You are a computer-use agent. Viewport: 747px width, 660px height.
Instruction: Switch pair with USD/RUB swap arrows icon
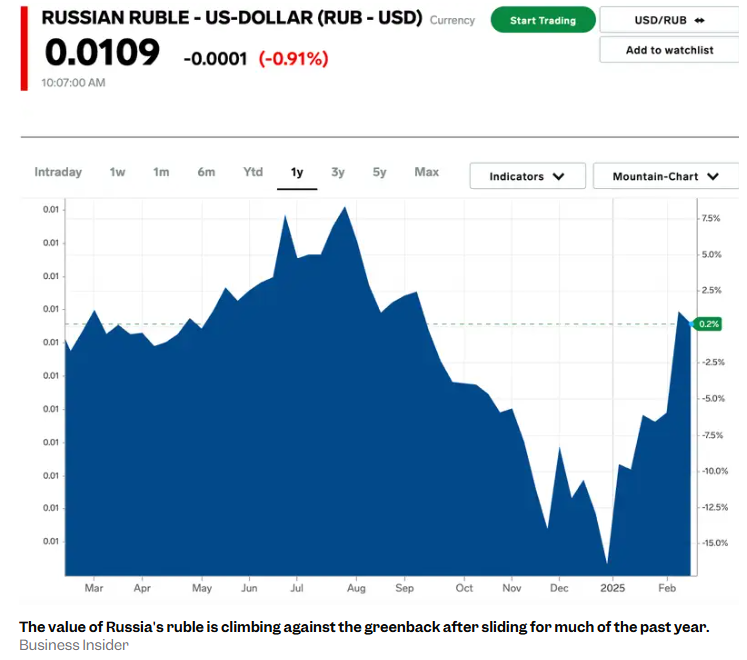click(699, 20)
